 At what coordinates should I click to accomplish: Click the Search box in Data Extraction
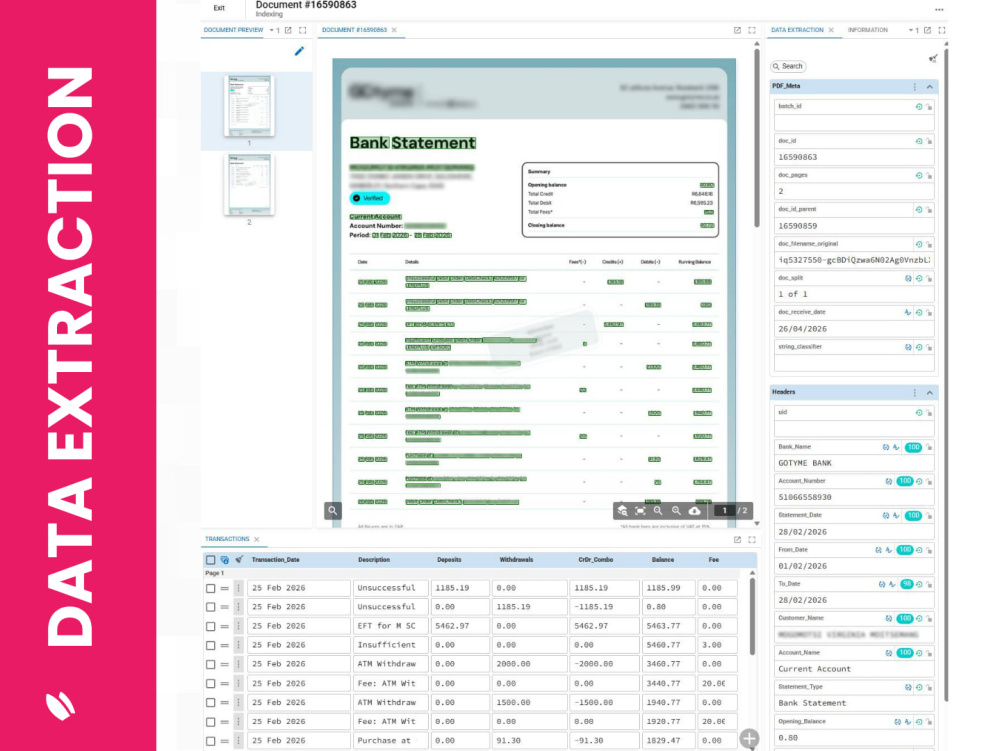788,66
